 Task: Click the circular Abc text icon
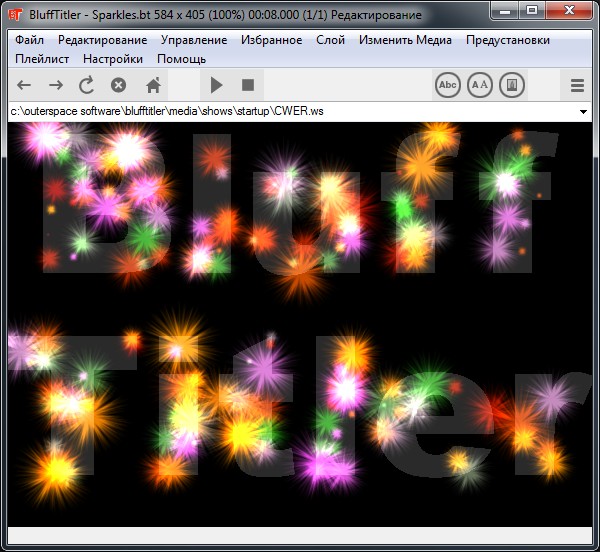448,86
